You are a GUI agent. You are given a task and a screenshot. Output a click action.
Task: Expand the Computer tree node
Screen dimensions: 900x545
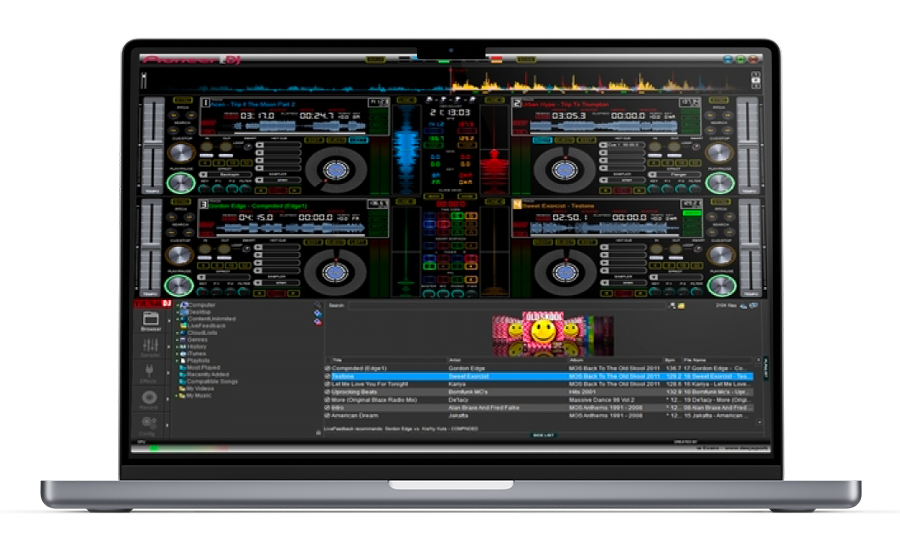tap(177, 305)
